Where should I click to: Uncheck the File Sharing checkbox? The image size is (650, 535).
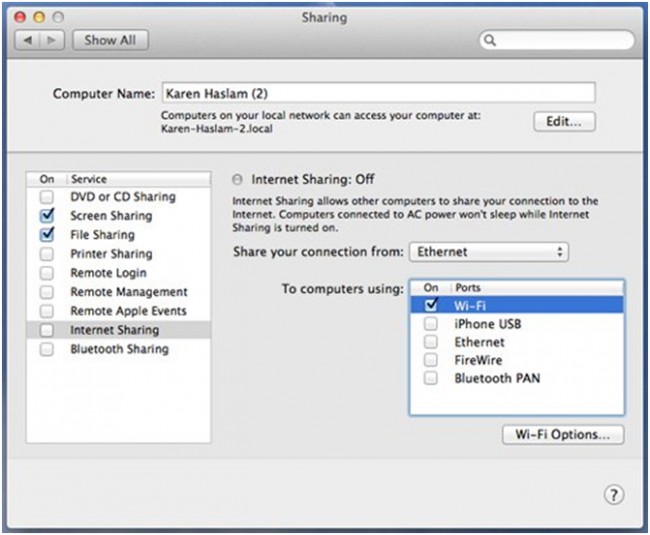47,235
